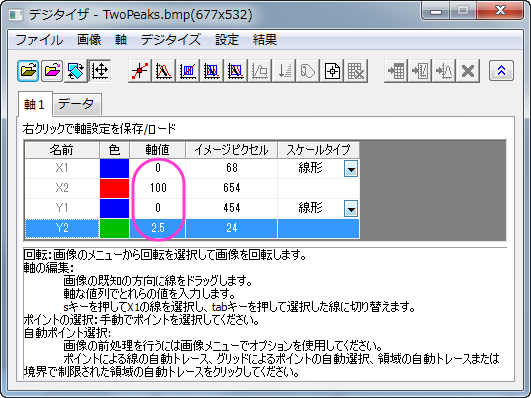
Task: Select Auto Trace Area tool
Action: click(x=212, y=71)
